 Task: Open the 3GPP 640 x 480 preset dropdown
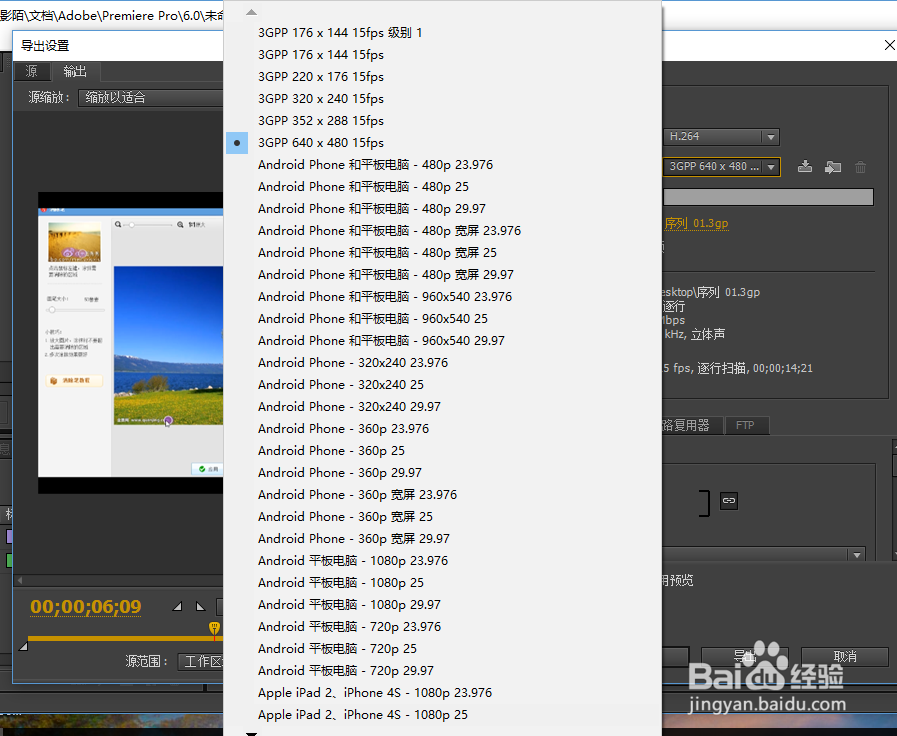[x=721, y=166]
